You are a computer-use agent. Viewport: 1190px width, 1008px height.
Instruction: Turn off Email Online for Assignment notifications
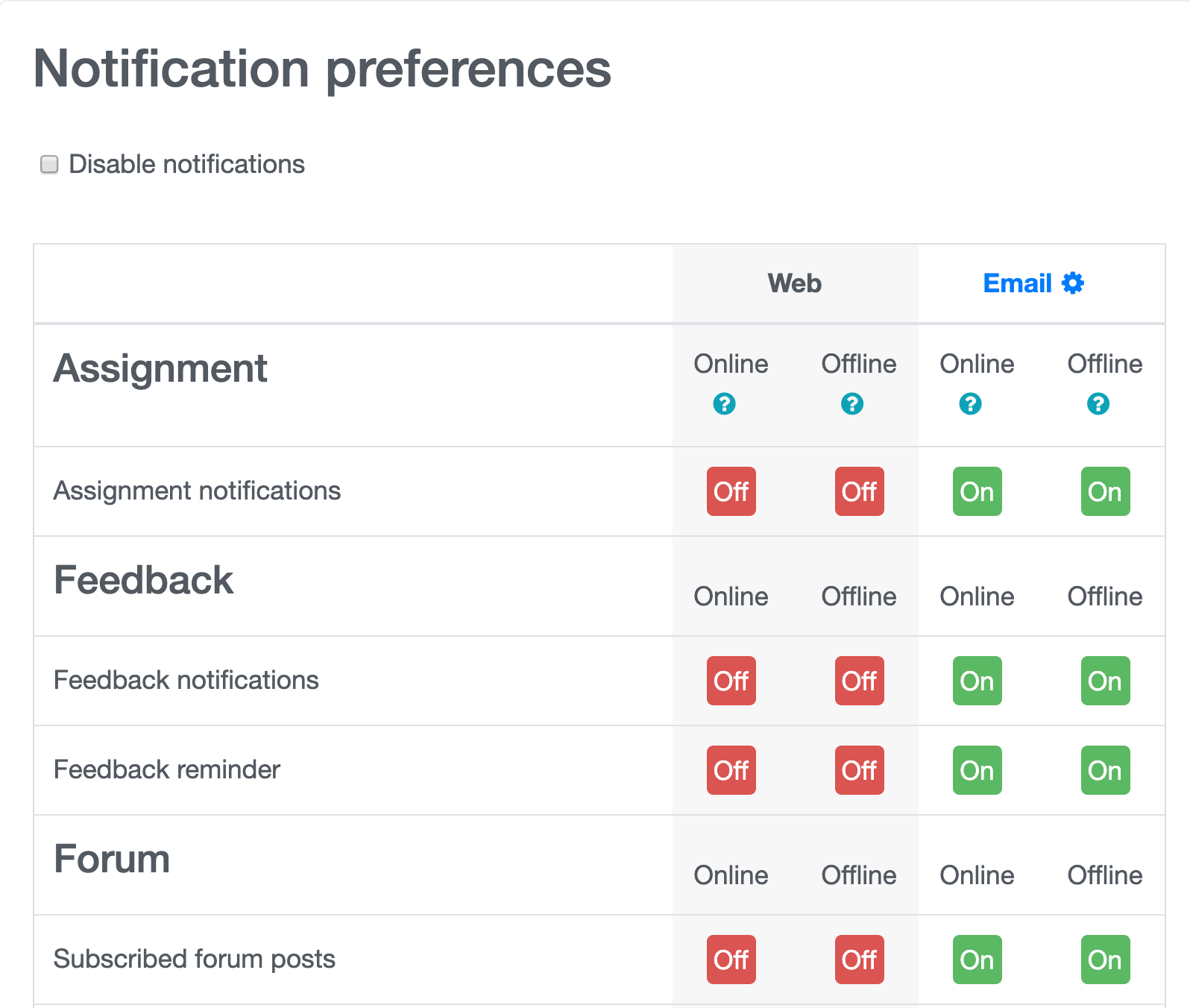tap(977, 491)
